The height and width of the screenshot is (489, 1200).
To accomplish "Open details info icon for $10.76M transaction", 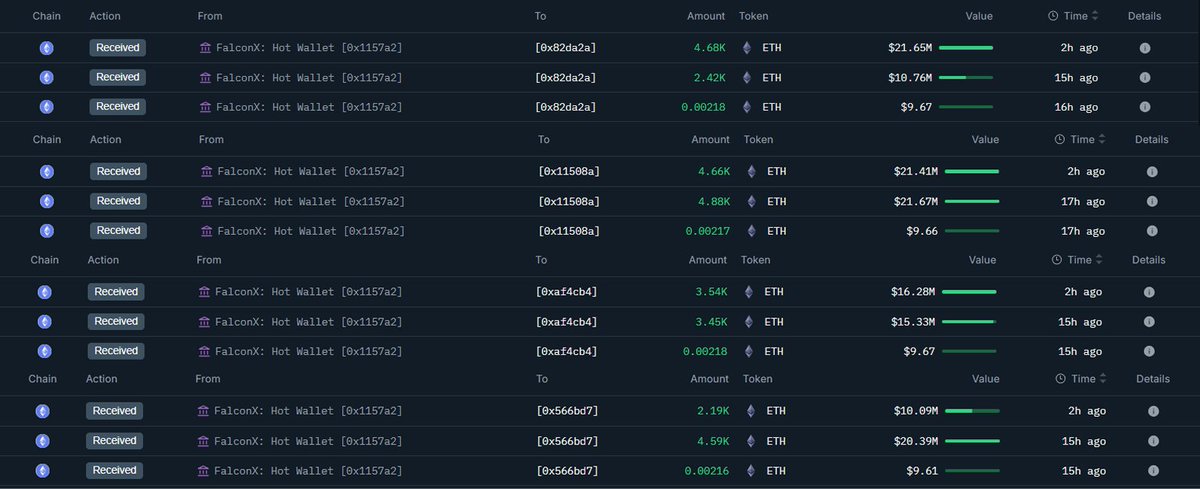I will click(1145, 77).
